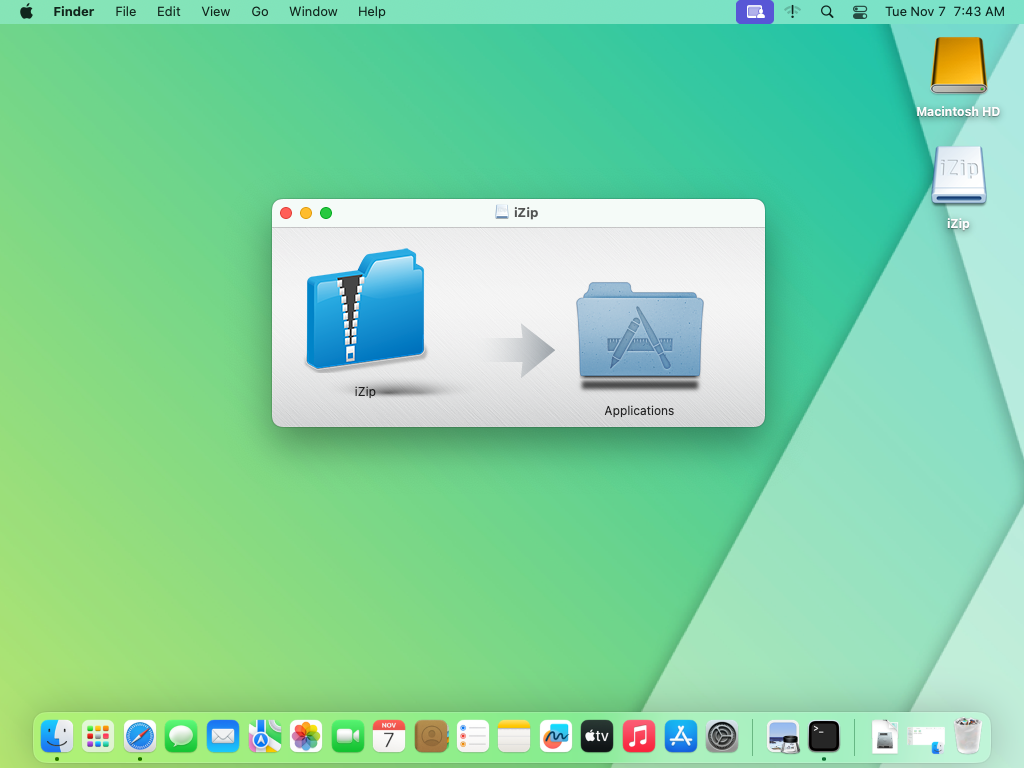Launch Safari from the Dock

(140, 737)
